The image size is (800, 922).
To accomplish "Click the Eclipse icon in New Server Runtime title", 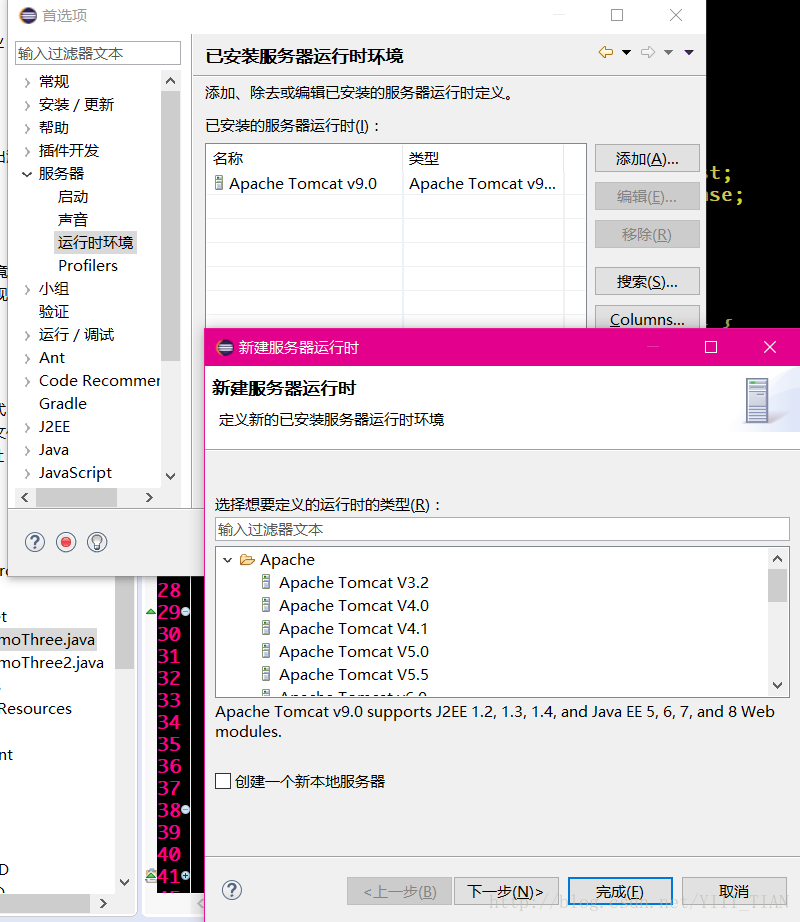I will tap(225, 348).
